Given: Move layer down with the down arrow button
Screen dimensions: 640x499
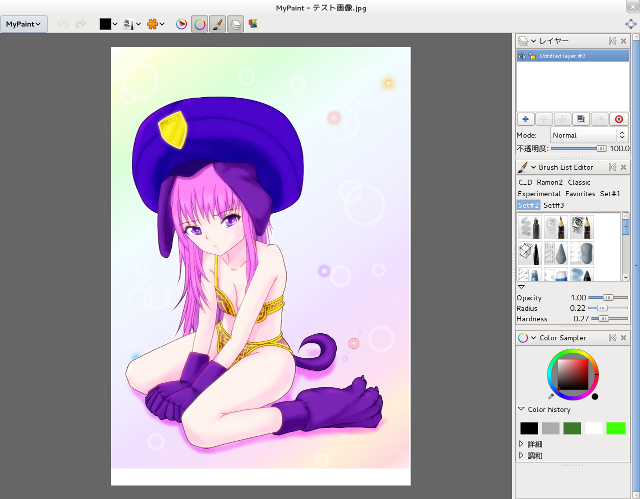Looking at the screenshot, I should pos(562,119).
